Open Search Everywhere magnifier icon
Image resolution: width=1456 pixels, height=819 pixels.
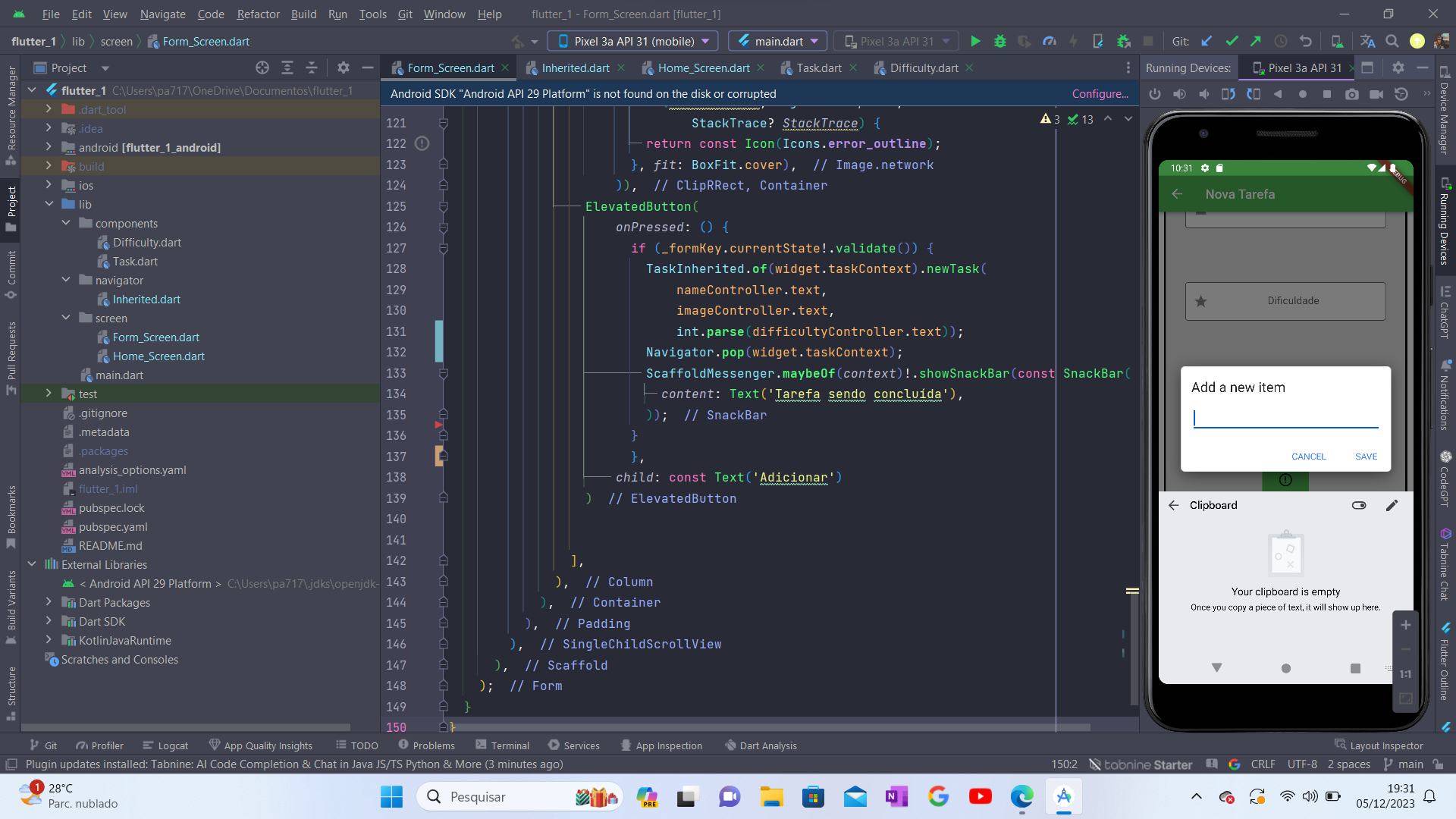click(x=1392, y=42)
